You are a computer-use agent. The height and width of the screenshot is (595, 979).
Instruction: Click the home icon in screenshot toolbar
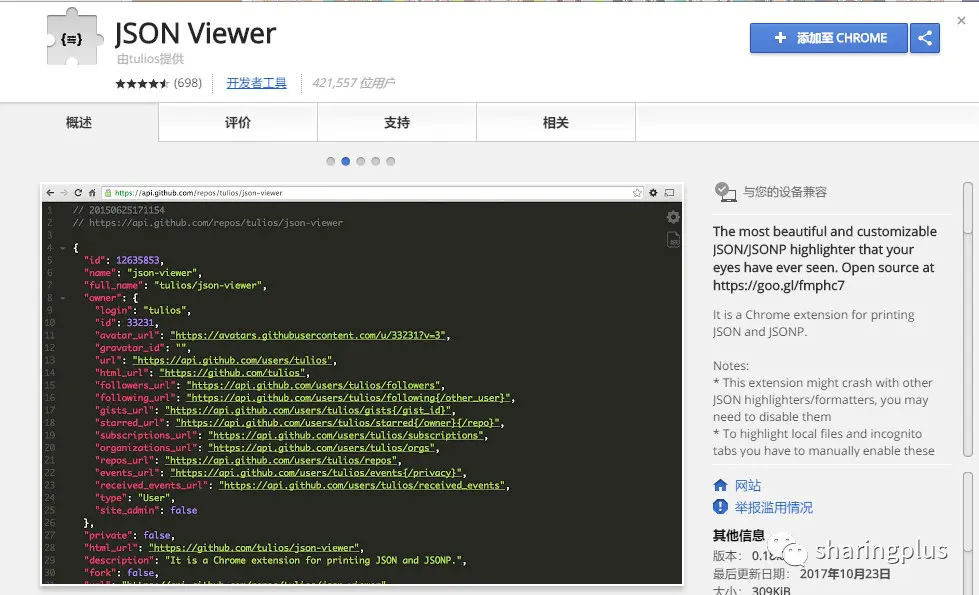tap(92, 193)
